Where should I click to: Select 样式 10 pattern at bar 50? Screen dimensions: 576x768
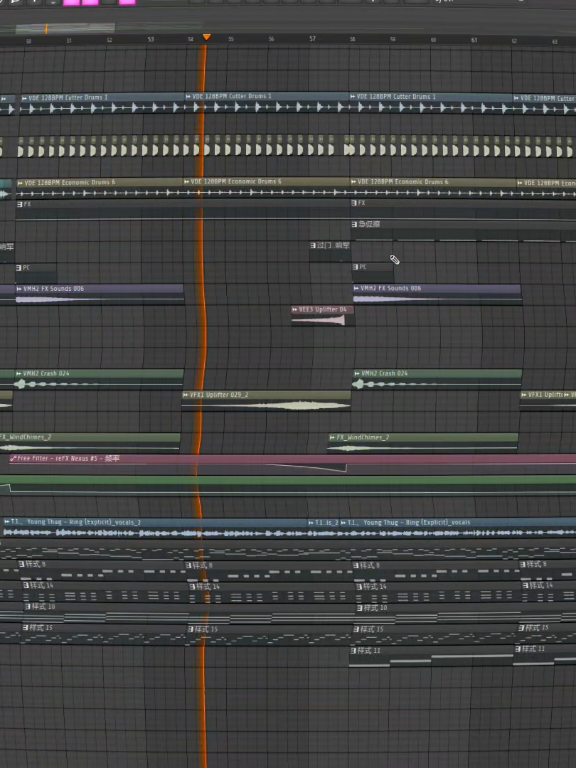point(189,613)
